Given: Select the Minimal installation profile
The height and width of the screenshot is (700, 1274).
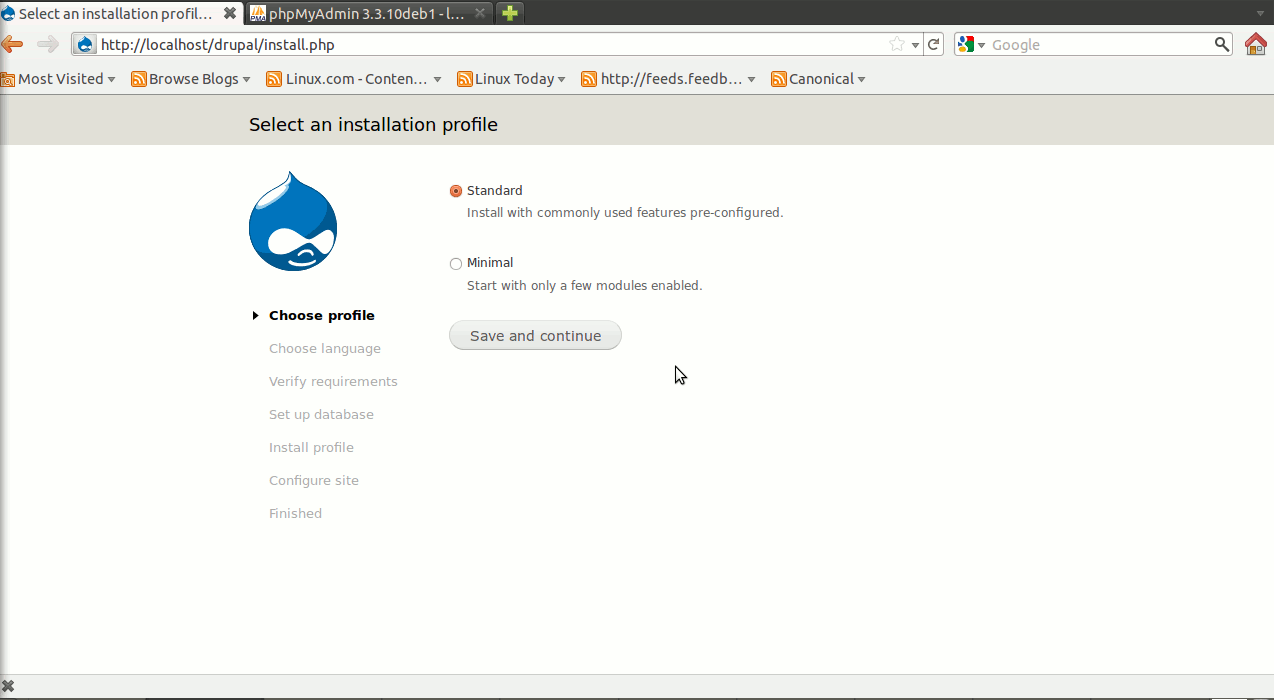Looking at the screenshot, I should (x=456, y=264).
